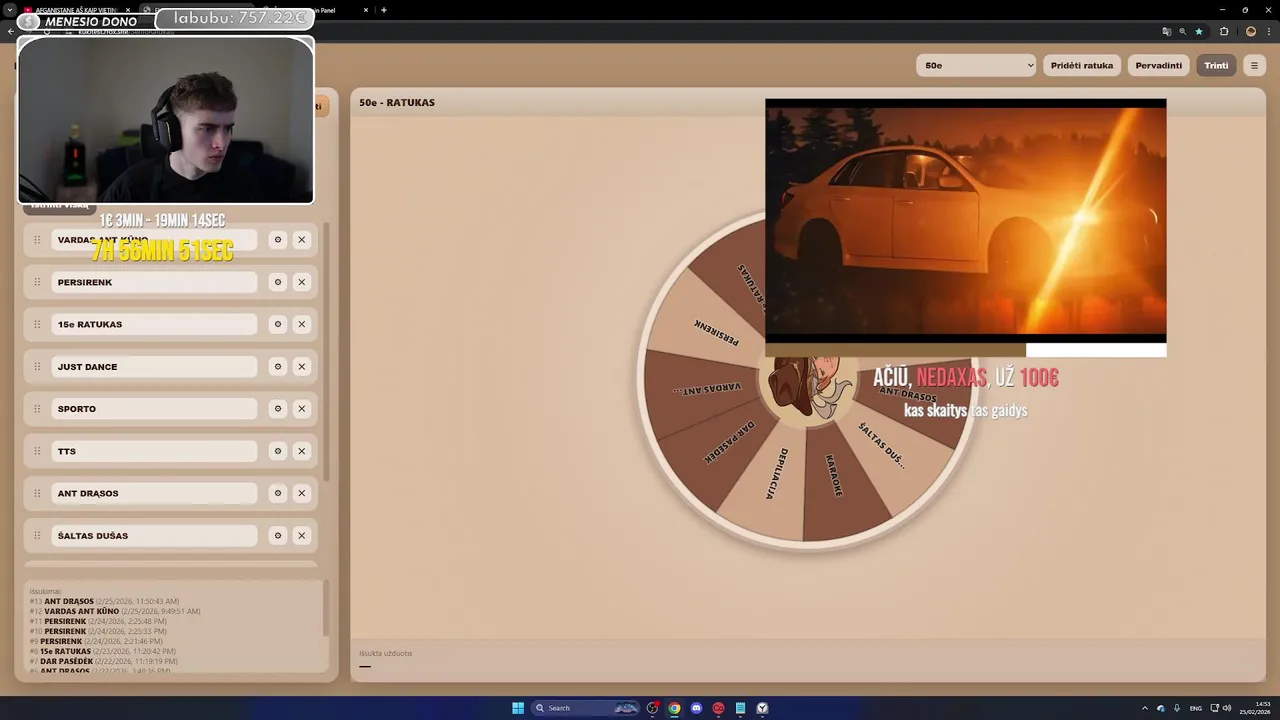Select history entry #8 15e RATUKAS
Image resolution: width=1280 pixels, height=720 pixels.
click(x=103, y=651)
